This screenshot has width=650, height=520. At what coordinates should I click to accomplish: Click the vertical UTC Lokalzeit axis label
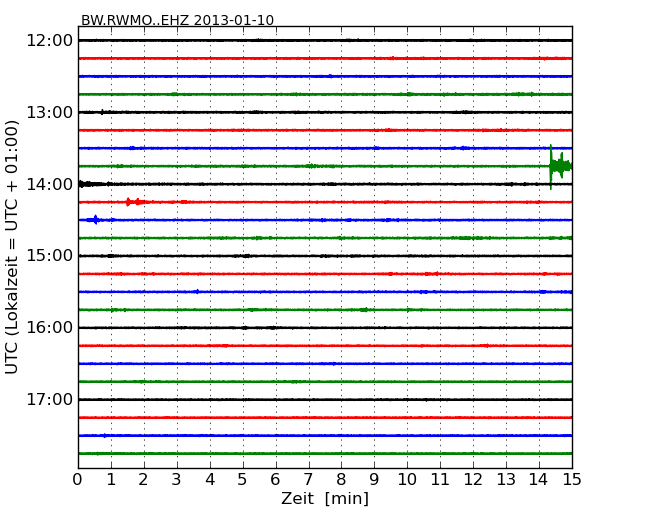point(12,247)
